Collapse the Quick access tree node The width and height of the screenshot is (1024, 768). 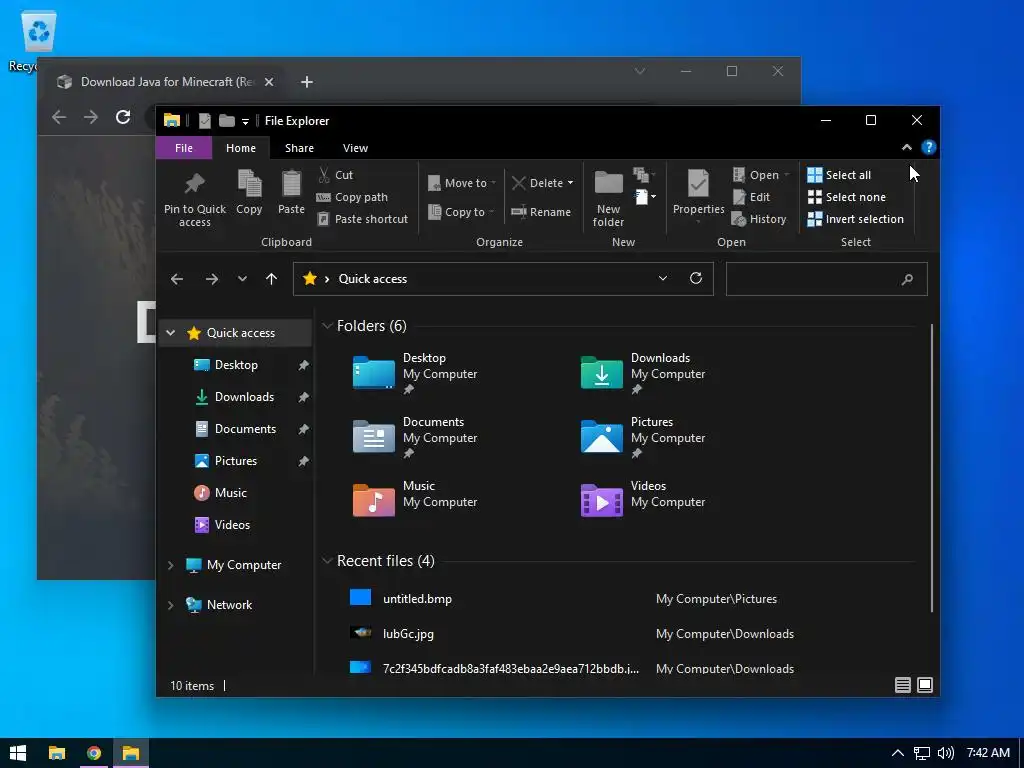click(170, 333)
